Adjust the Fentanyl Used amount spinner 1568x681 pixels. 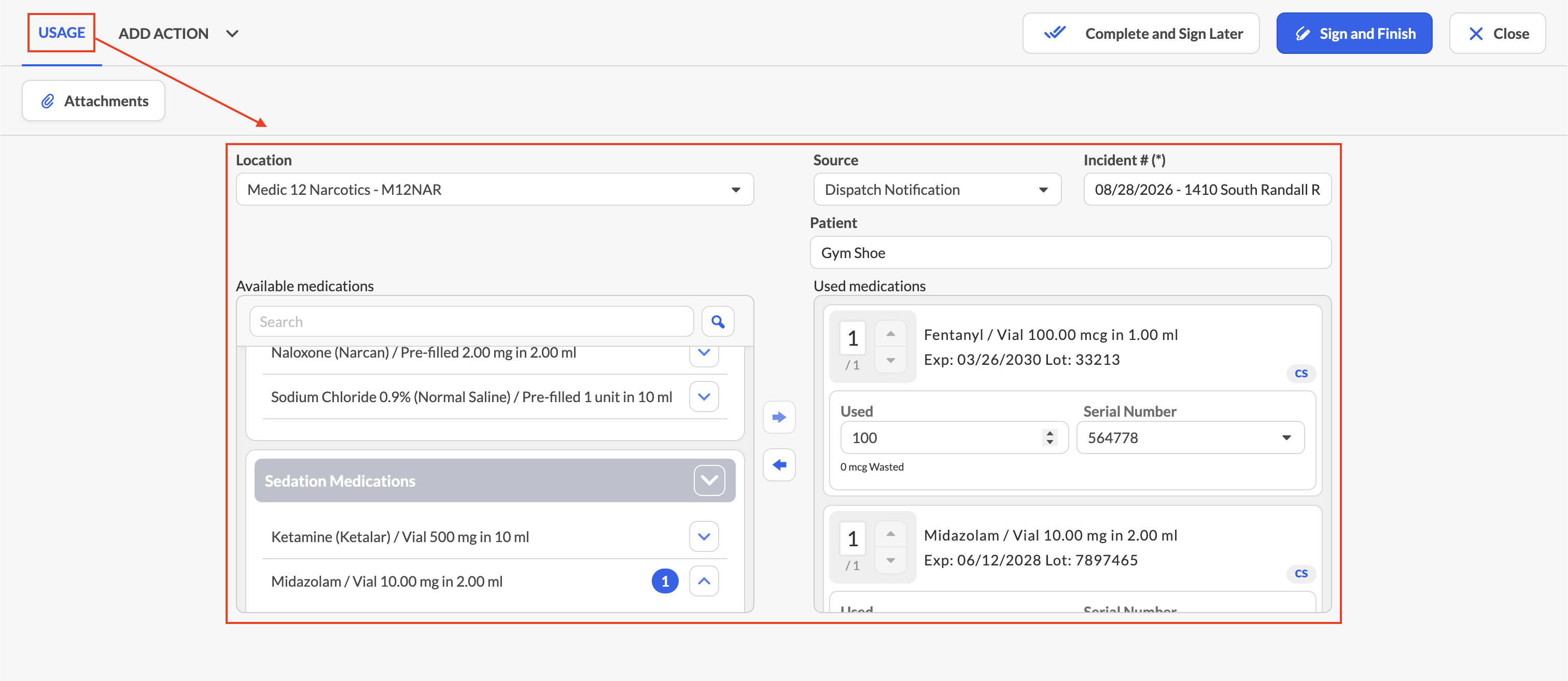(x=1049, y=437)
